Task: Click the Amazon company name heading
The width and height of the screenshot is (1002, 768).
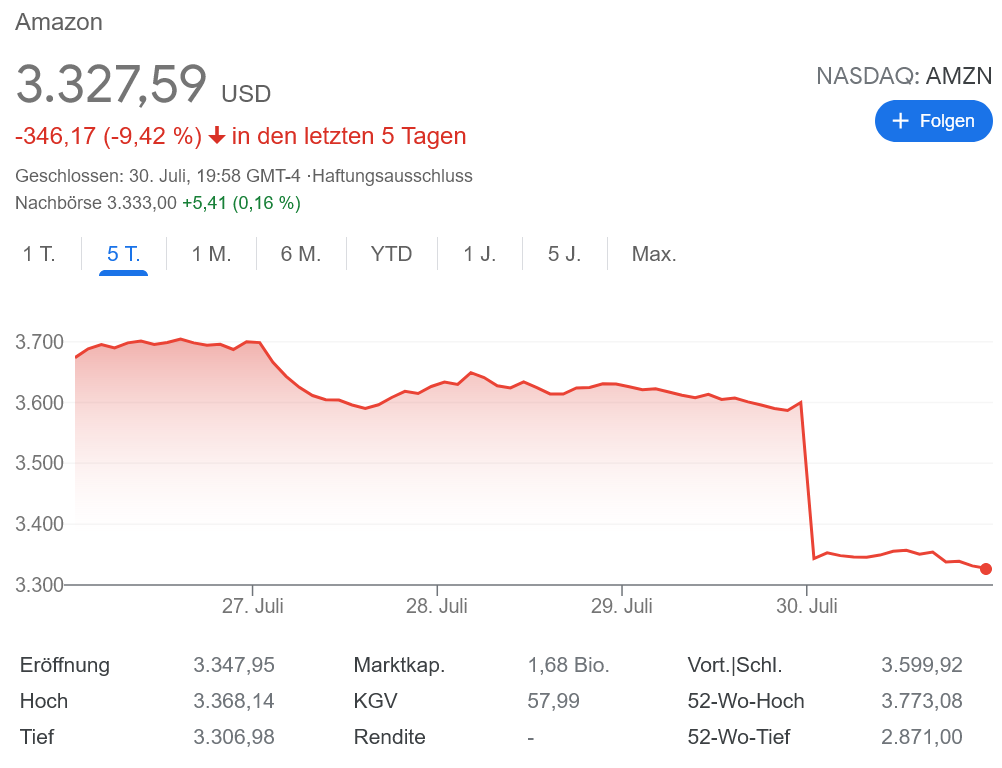Action: pyautogui.click(x=59, y=22)
